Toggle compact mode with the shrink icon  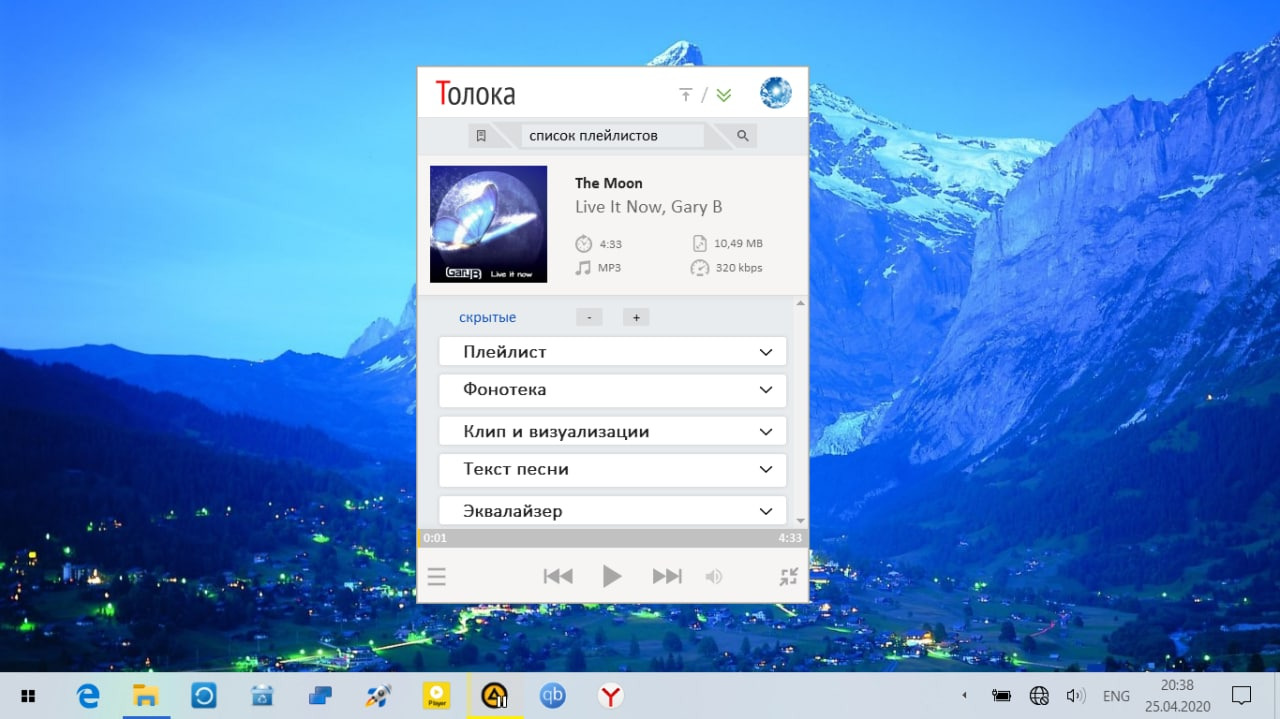pyautogui.click(x=789, y=577)
